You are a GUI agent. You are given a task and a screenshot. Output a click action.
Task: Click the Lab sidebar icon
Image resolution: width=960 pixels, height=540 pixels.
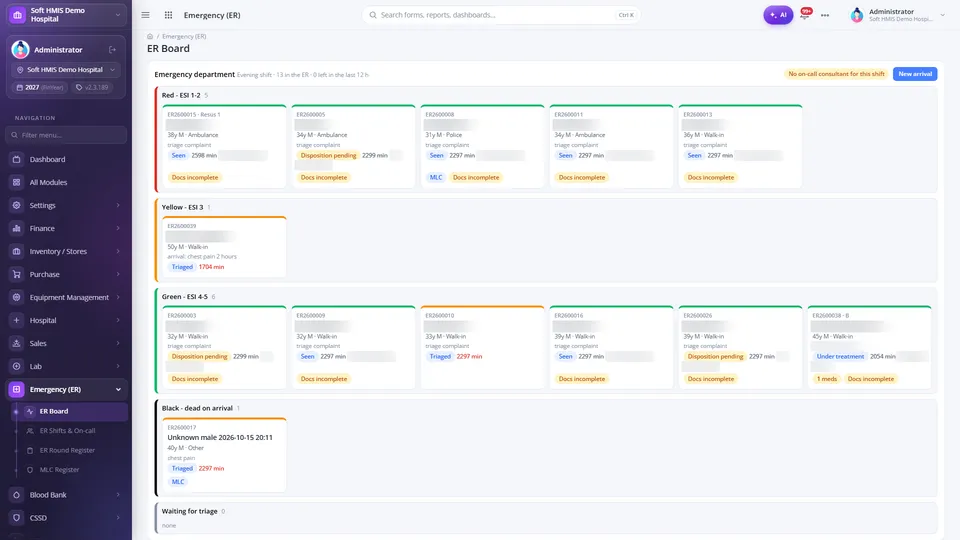click(17, 366)
